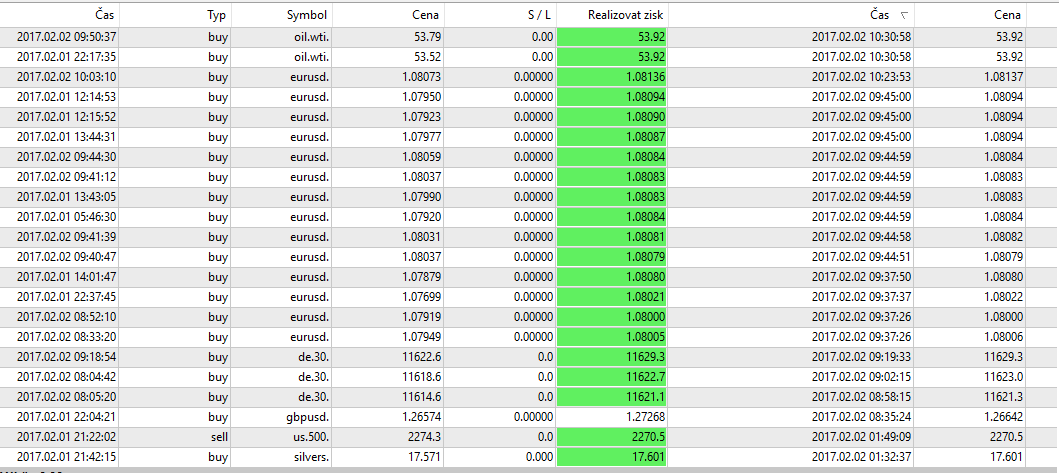
Task: Select the close time 2017.02.02 01:32:37
Action: (862, 457)
